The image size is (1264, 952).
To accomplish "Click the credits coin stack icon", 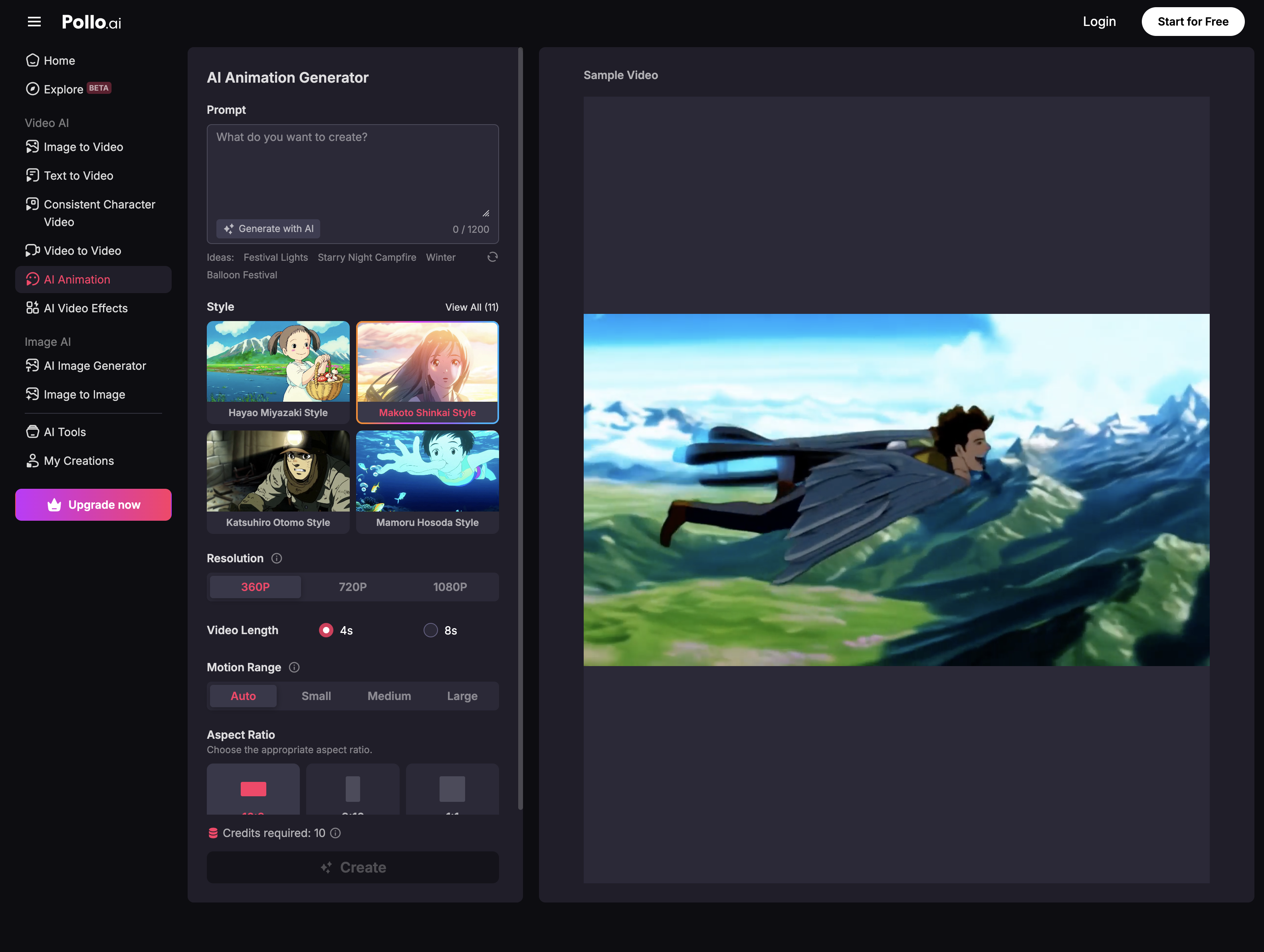I will (213, 833).
